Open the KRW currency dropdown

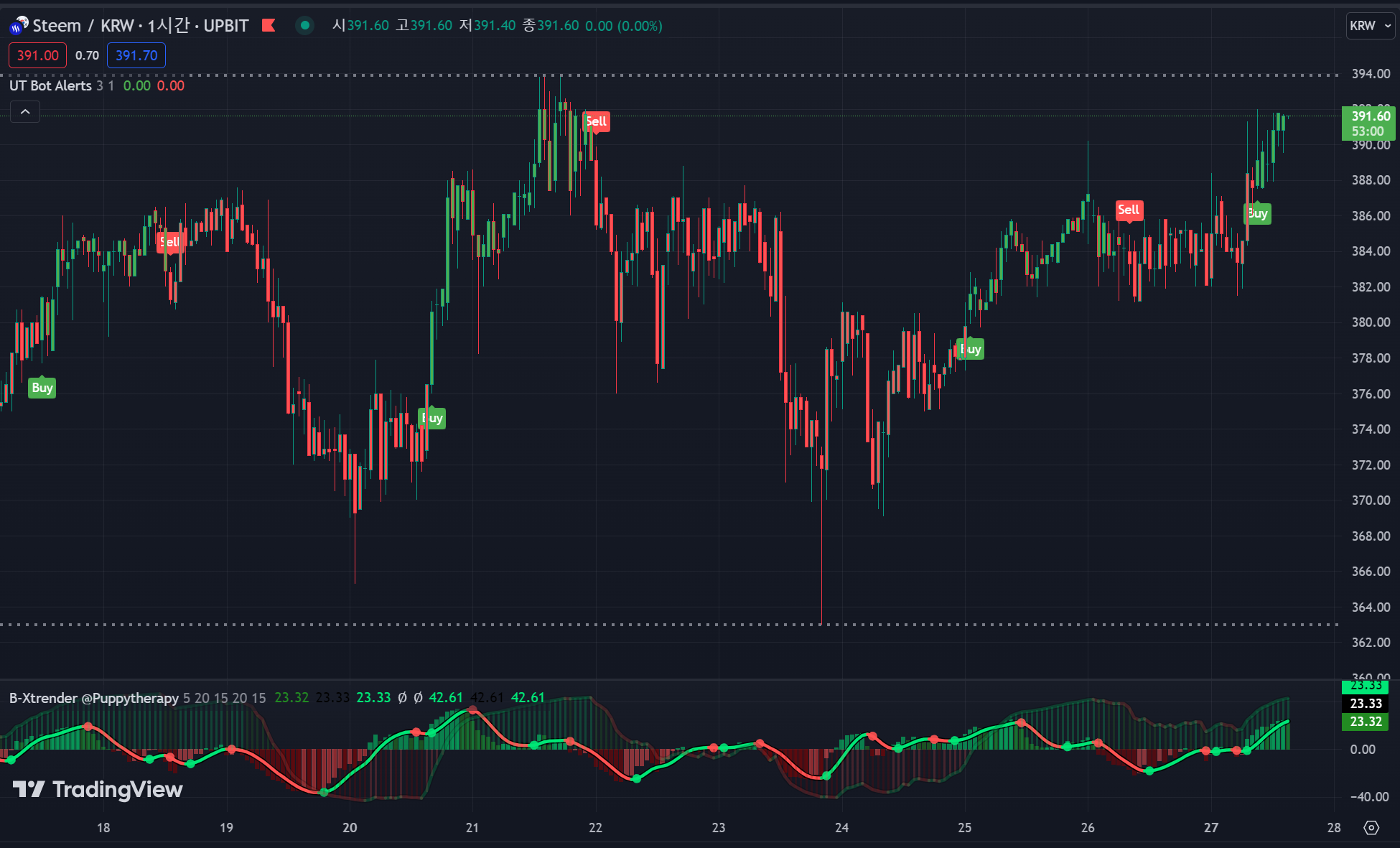click(x=1370, y=26)
